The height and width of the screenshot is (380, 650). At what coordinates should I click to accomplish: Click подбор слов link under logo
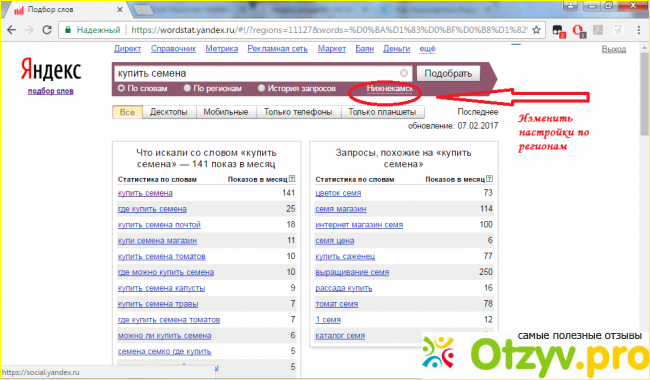[51, 91]
